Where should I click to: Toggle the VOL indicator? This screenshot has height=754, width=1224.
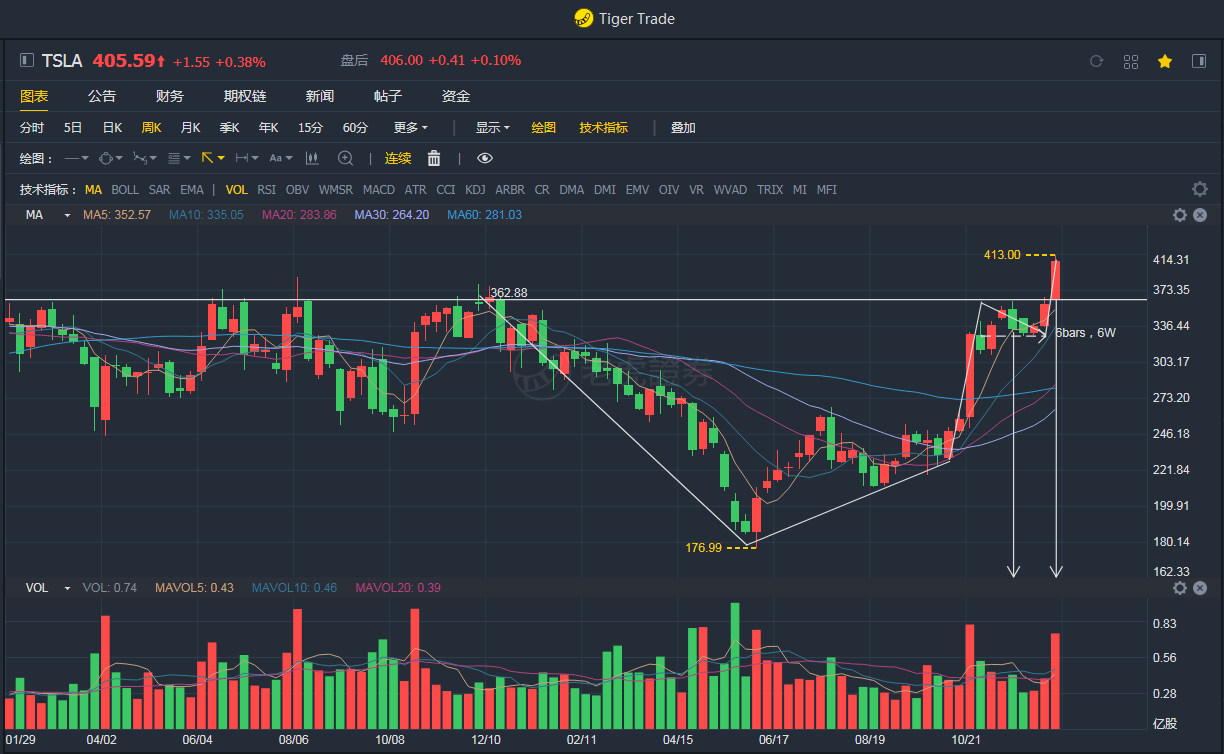tap(237, 189)
